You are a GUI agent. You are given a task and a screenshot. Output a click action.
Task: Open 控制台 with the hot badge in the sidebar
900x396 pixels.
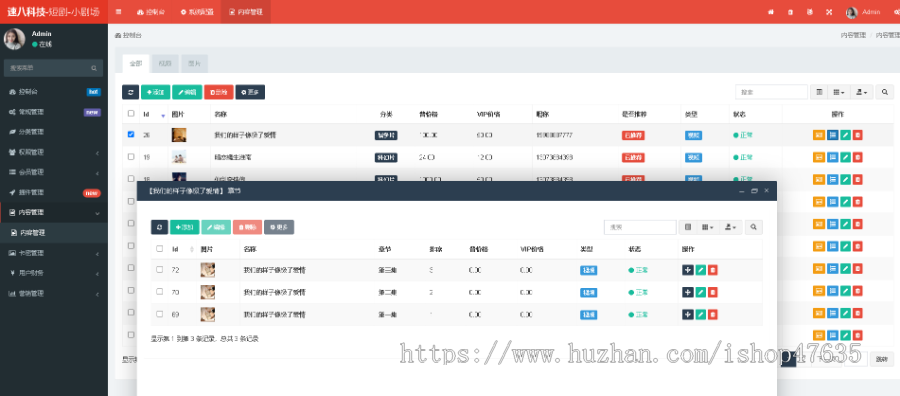click(54, 92)
